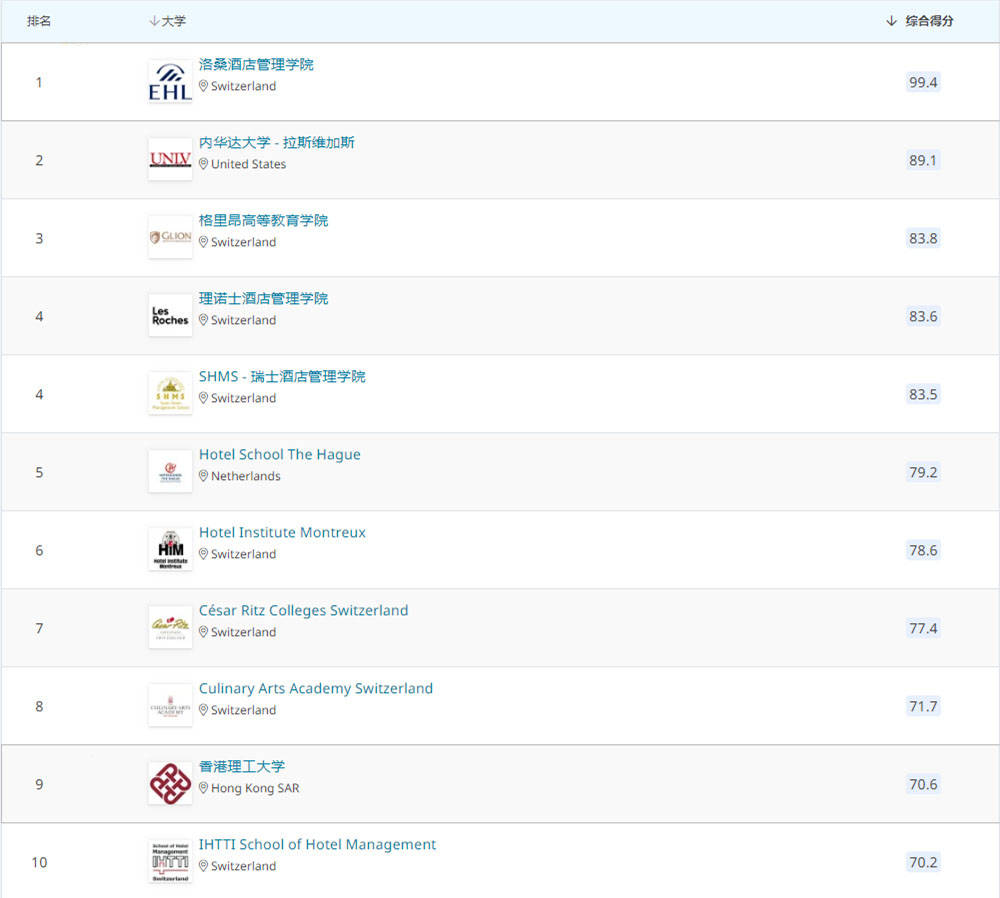Open Culinary Arts Academy Switzerland link
This screenshot has width=1000, height=898.
(x=316, y=689)
